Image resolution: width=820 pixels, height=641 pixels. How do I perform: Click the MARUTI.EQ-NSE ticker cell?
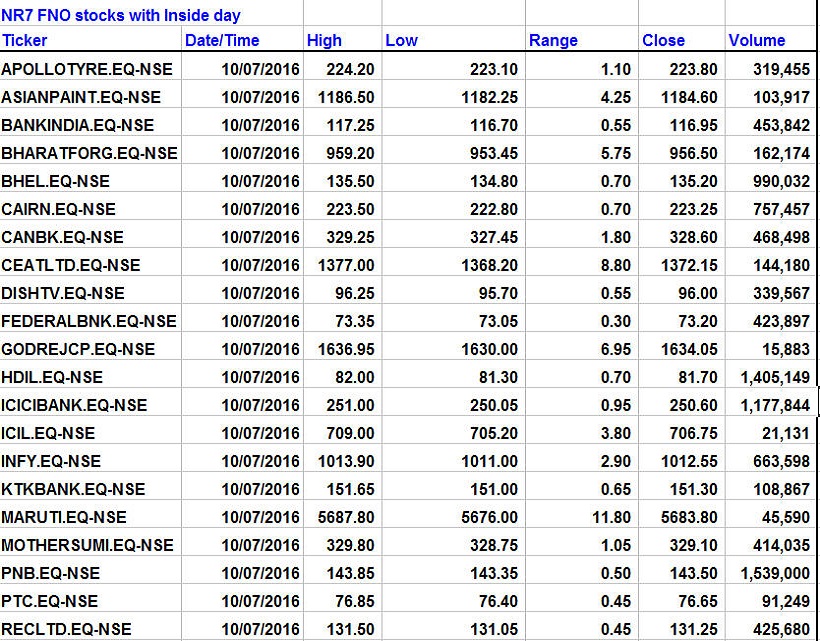click(64, 517)
